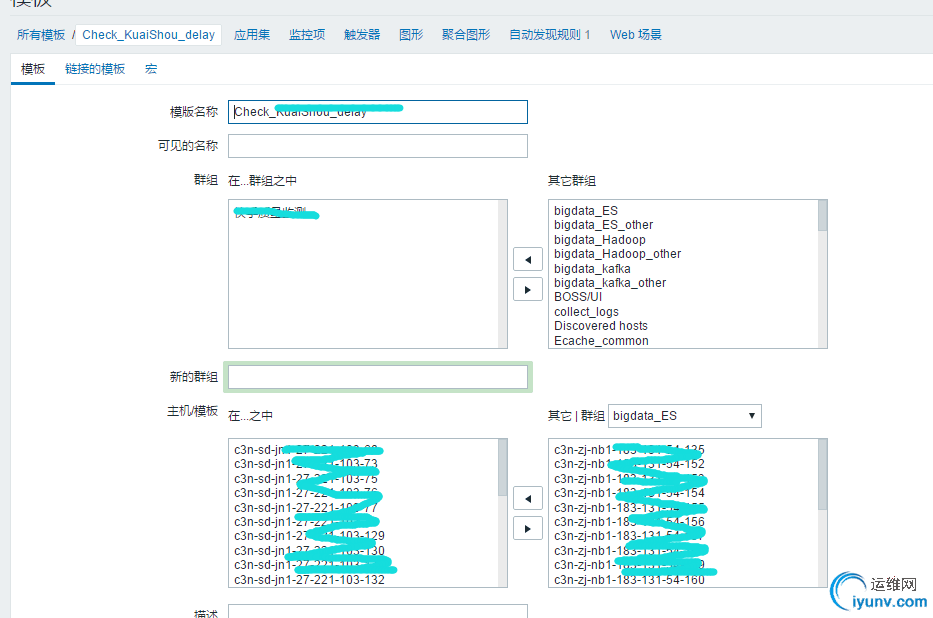Select bigdata_Hadoop_other group
This screenshot has width=933, height=618.
click(x=617, y=254)
